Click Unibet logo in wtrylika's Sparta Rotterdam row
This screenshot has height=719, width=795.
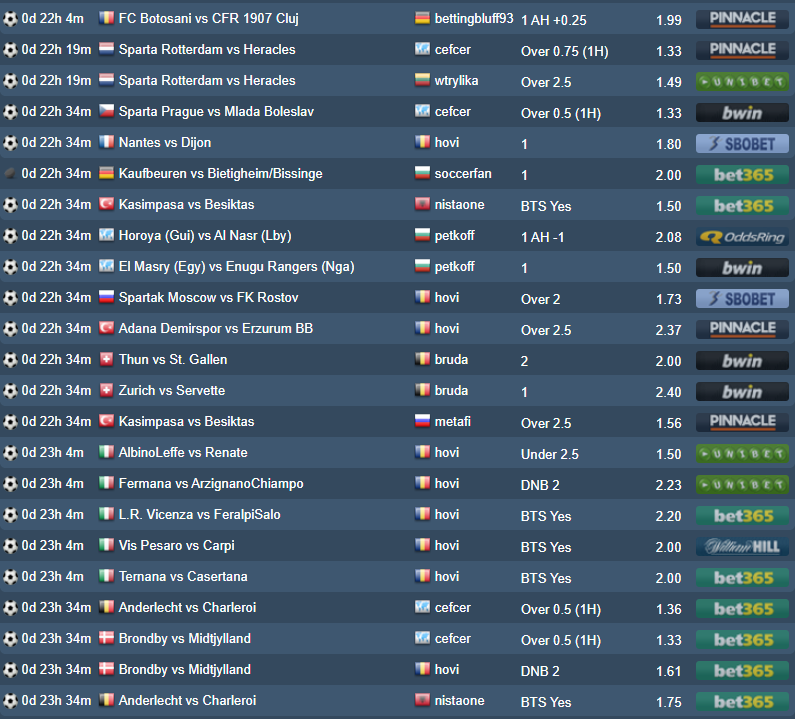coord(742,82)
